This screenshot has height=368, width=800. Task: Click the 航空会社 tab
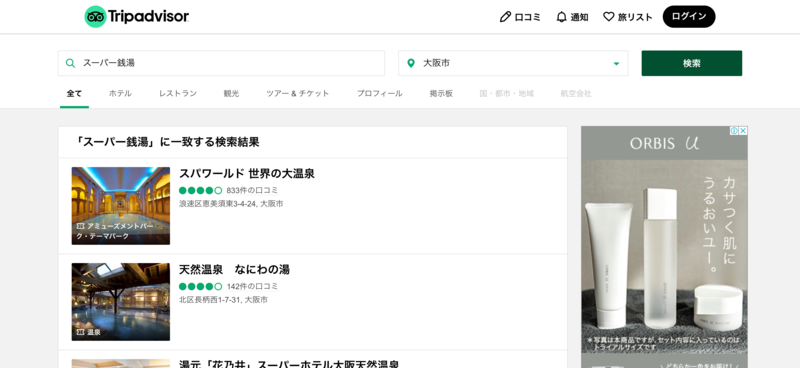[x=576, y=93]
